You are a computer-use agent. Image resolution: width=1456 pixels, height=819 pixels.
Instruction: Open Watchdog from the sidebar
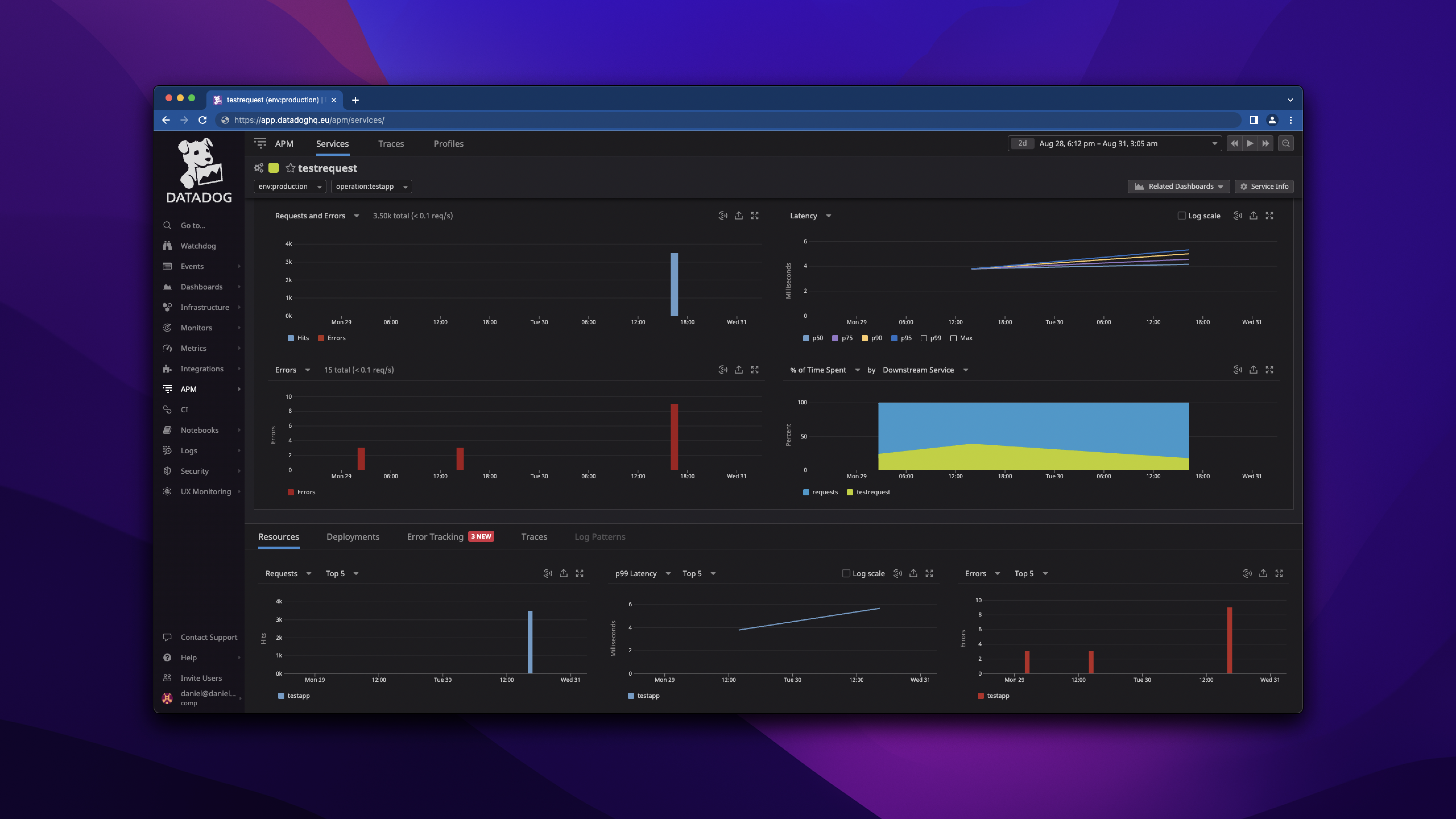[x=197, y=246]
